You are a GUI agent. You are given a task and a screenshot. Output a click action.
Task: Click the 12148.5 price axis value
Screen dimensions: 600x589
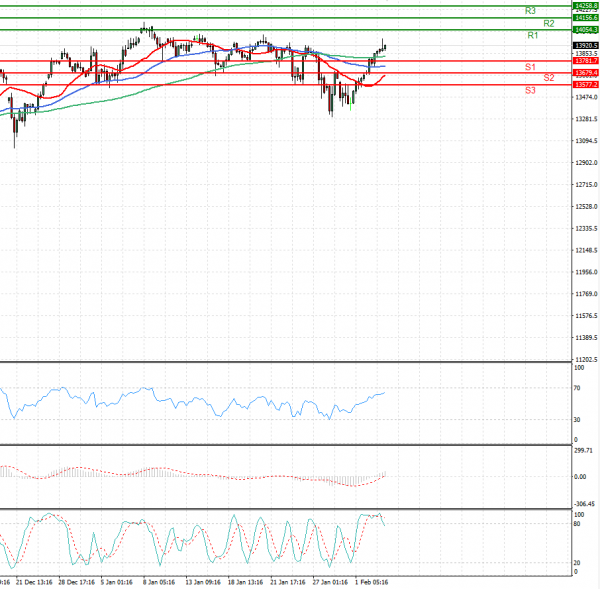(586, 250)
